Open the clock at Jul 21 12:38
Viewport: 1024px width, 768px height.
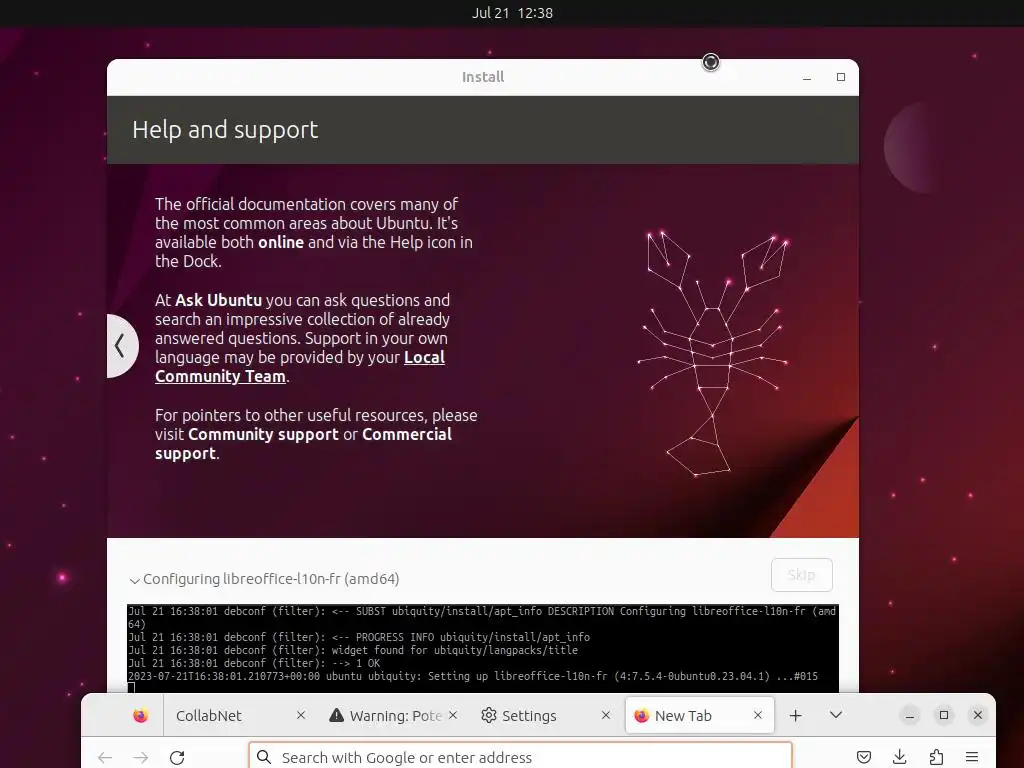tap(512, 13)
